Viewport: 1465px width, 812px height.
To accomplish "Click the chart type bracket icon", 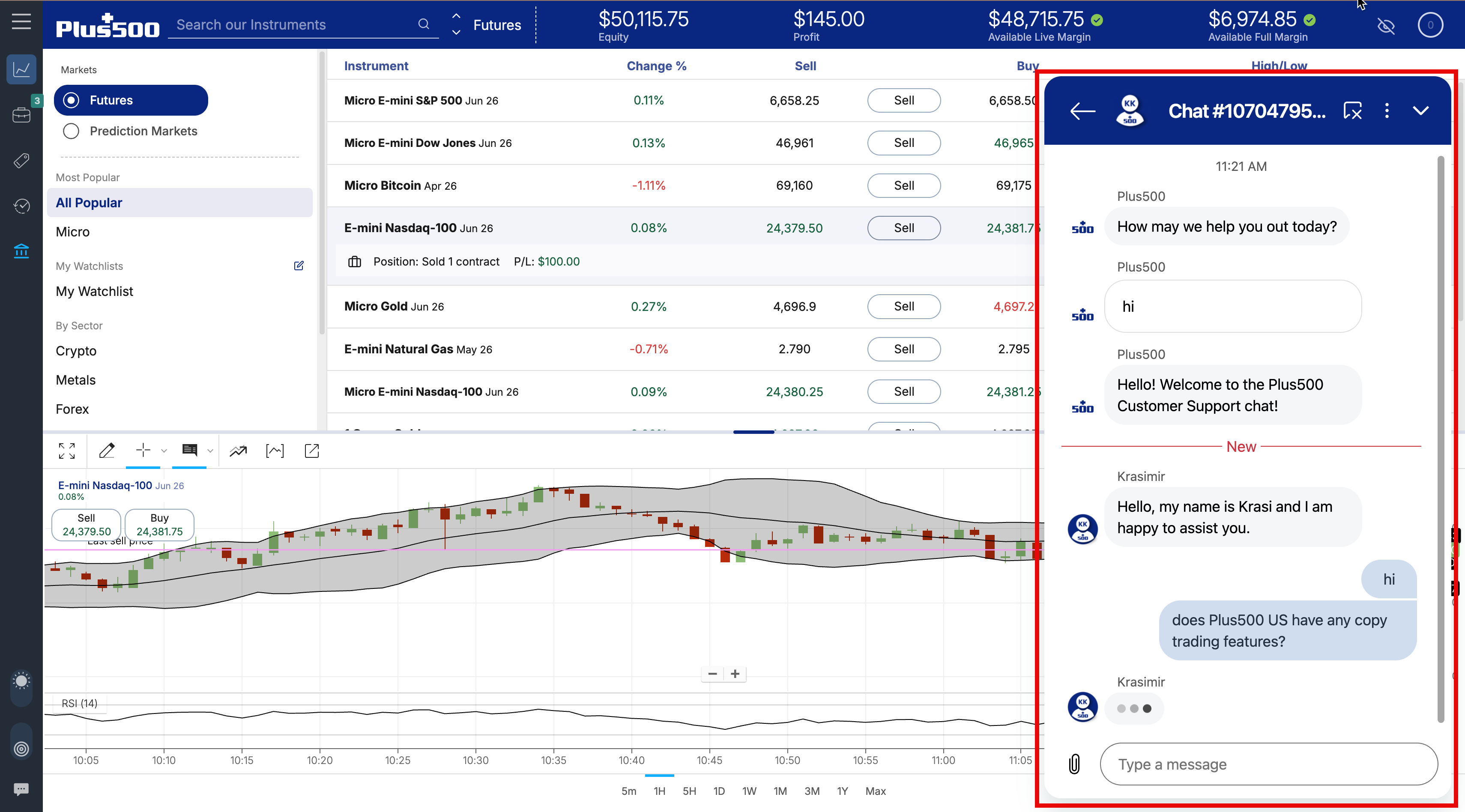I will pyautogui.click(x=275, y=451).
